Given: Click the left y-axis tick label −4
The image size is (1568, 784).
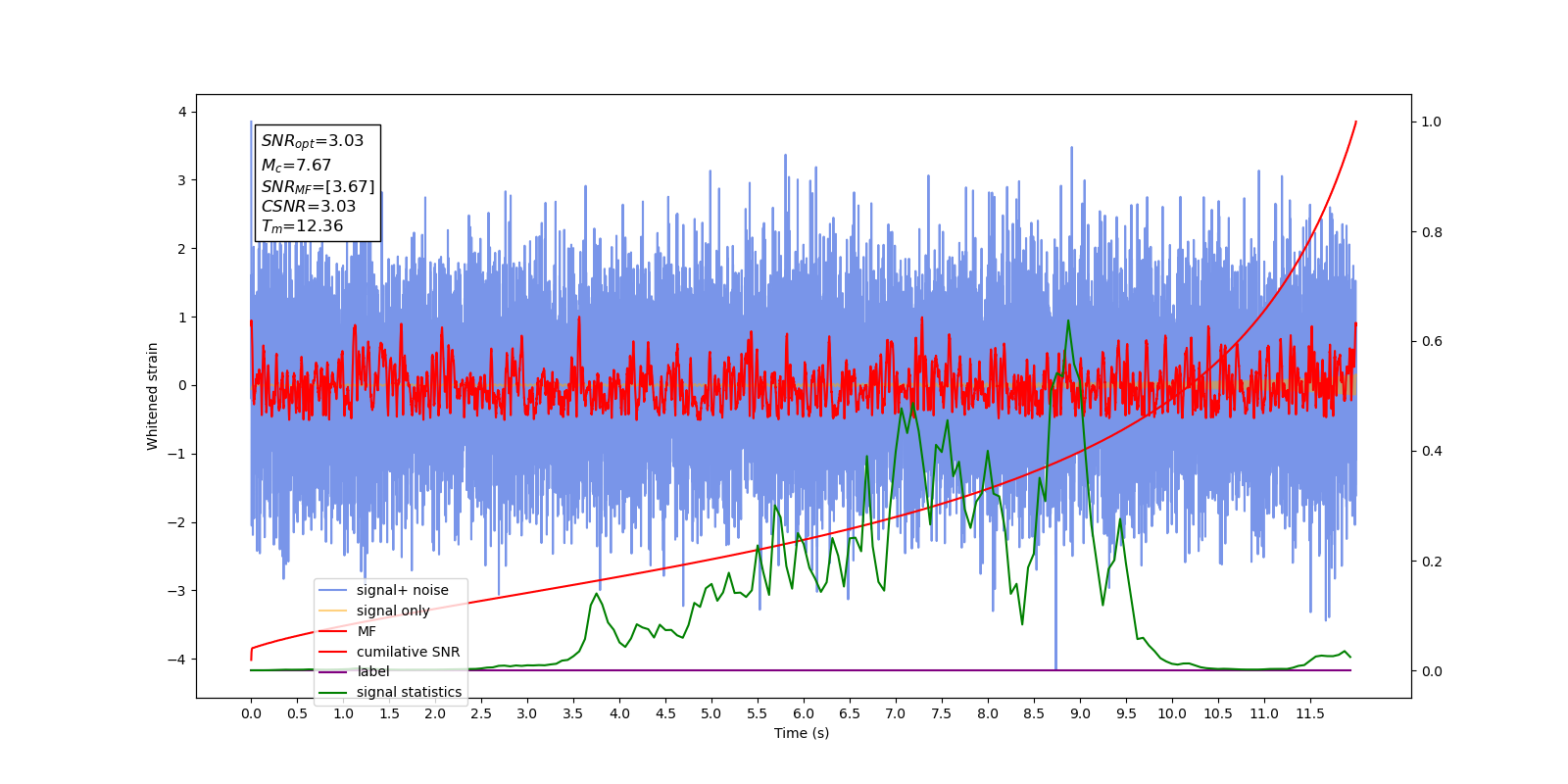Looking at the screenshot, I should 177,659.
